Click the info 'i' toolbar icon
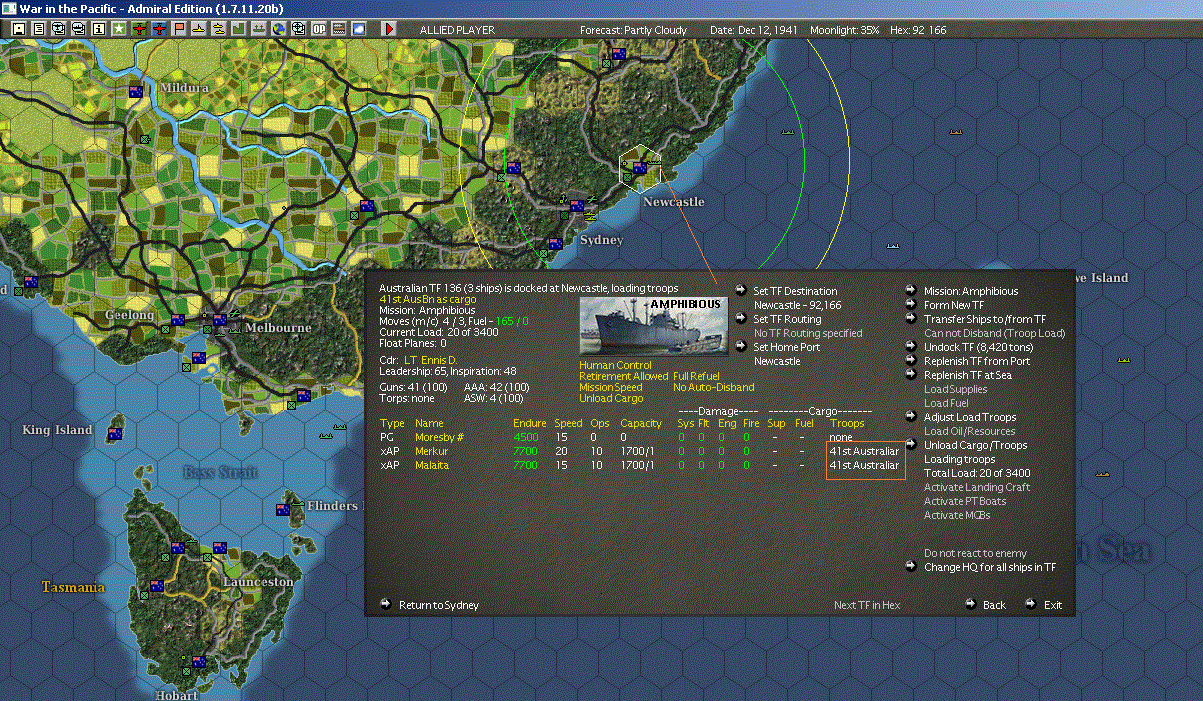The width and height of the screenshot is (1203, 701). (98, 29)
